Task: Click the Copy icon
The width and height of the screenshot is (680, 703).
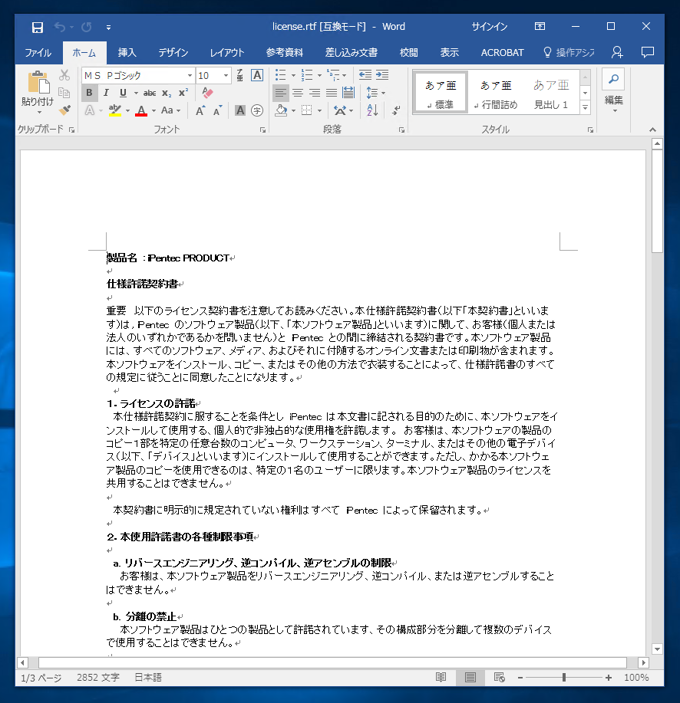Action: (65, 92)
